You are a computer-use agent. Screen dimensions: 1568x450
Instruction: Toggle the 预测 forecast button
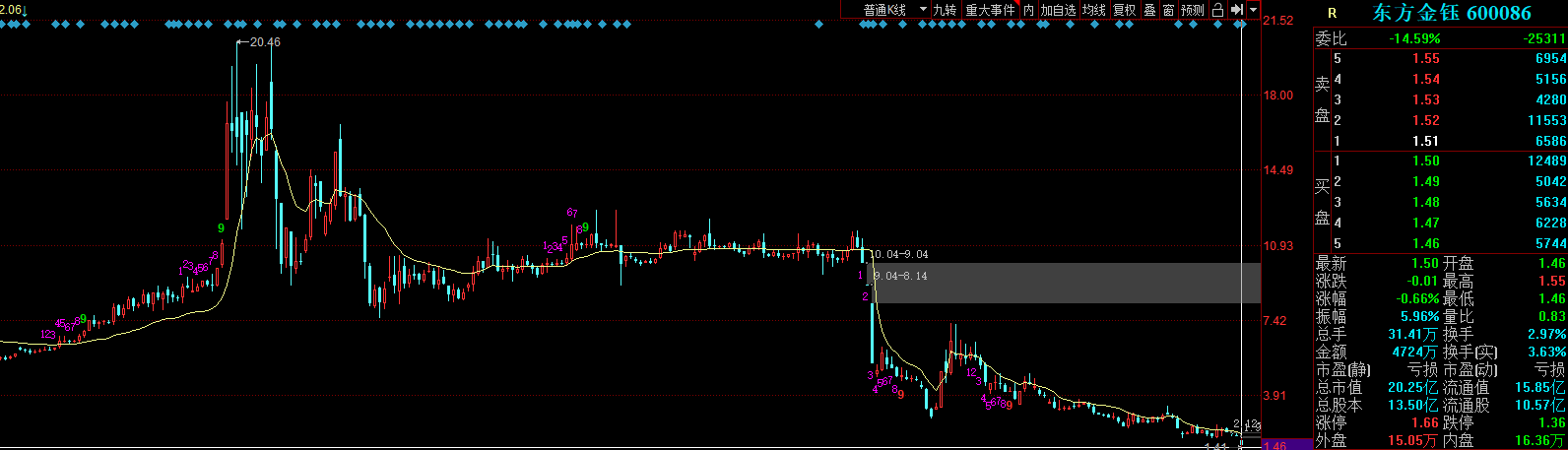click(1193, 10)
